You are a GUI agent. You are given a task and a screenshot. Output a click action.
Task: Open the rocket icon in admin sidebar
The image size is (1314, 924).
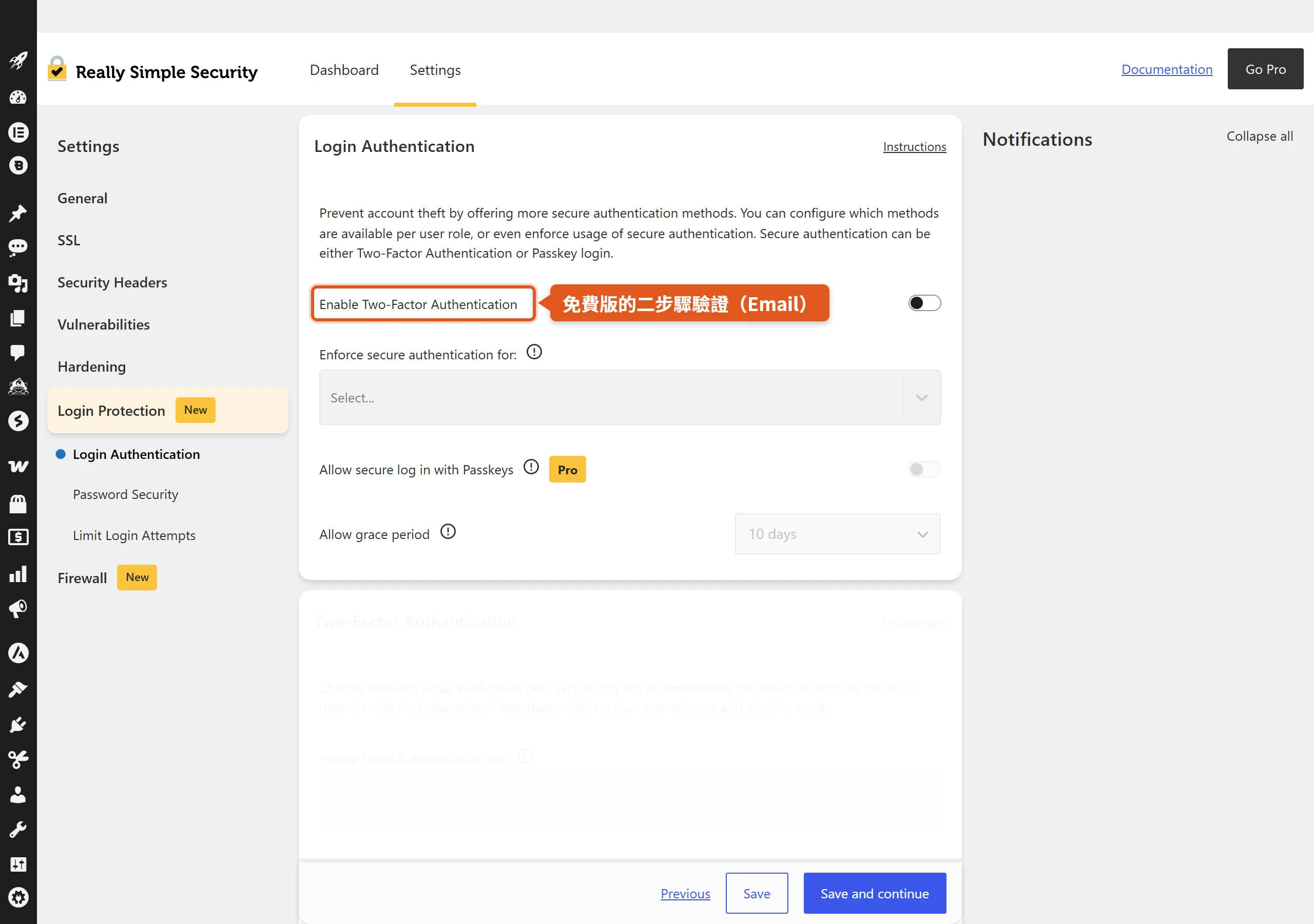click(18, 61)
